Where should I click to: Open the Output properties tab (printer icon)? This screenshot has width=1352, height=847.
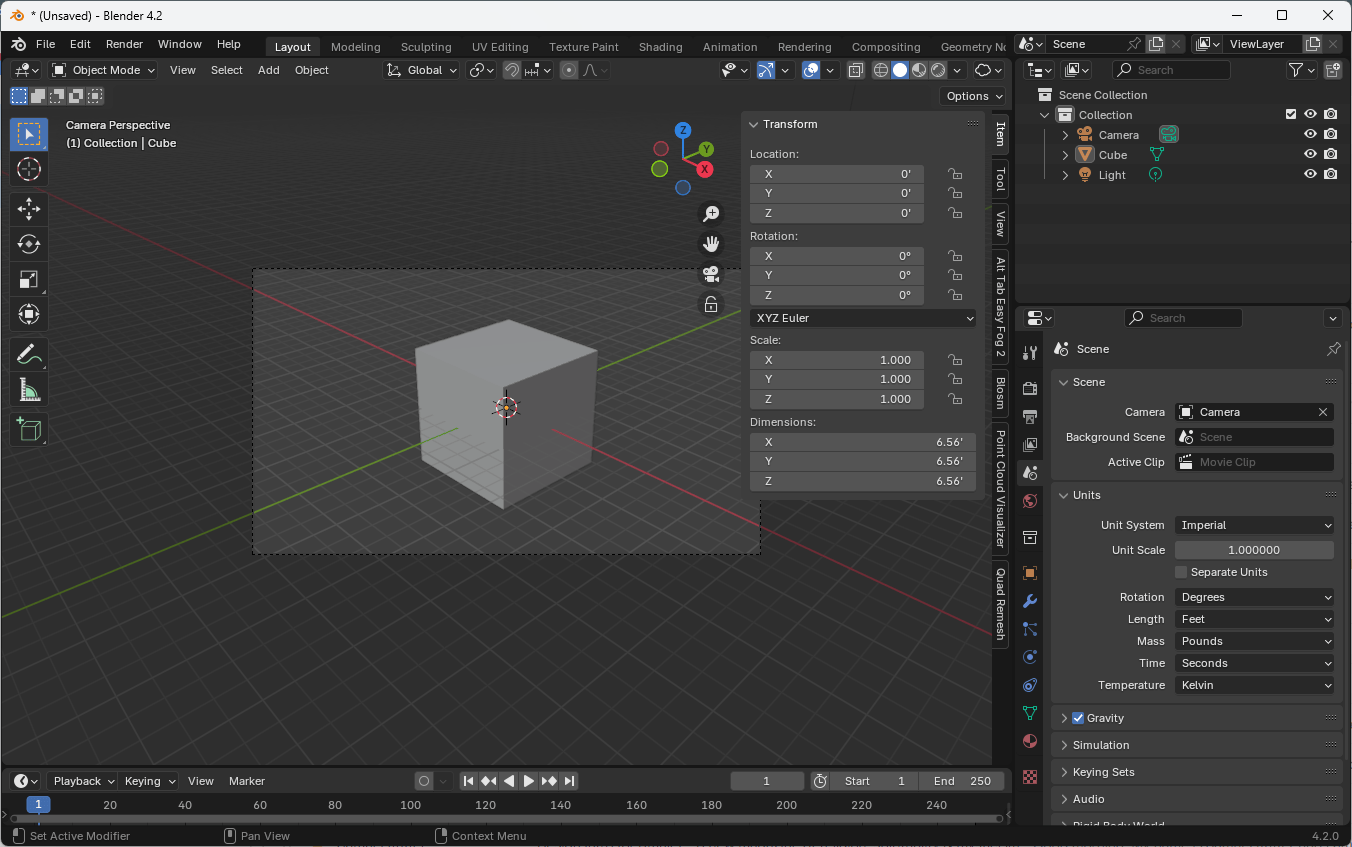[1031, 416]
